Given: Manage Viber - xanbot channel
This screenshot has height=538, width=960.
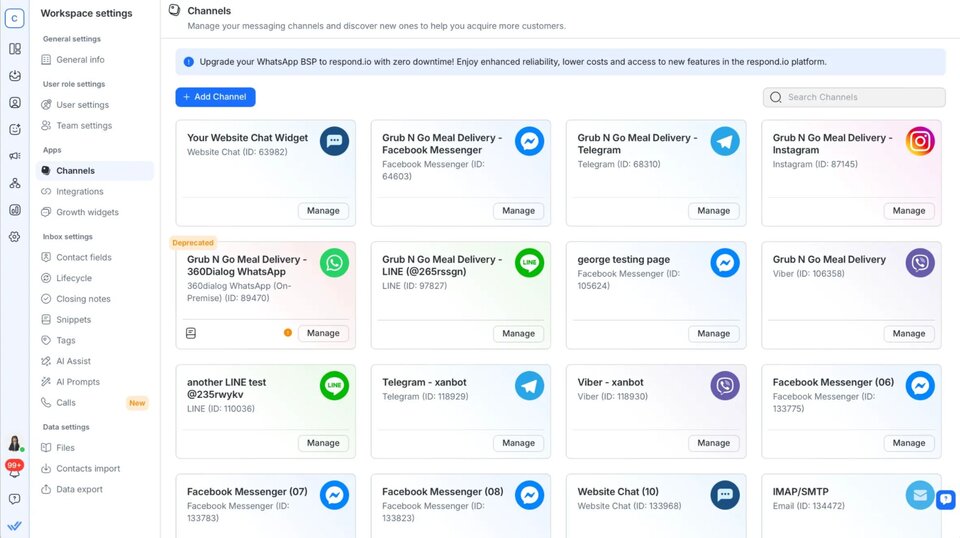Looking at the screenshot, I should point(713,443).
